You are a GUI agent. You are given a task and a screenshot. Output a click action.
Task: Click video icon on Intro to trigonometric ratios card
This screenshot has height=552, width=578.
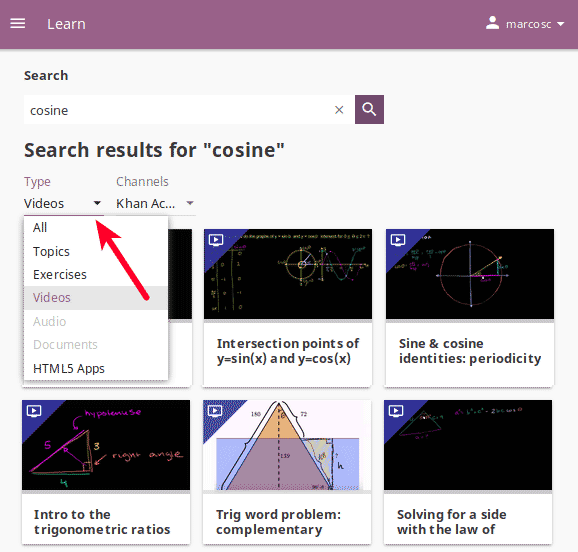[x=34, y=411]
